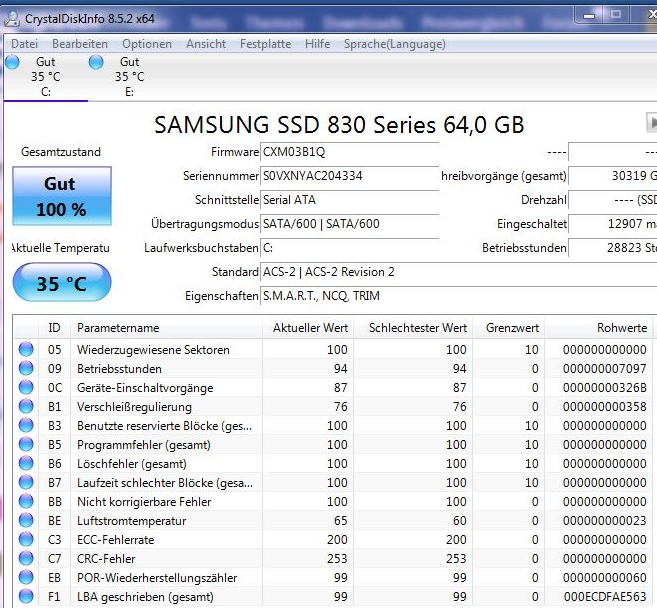Click the Eingeschaltet value 12907
The width and height of the screenshot is (657, 608).
613,224
